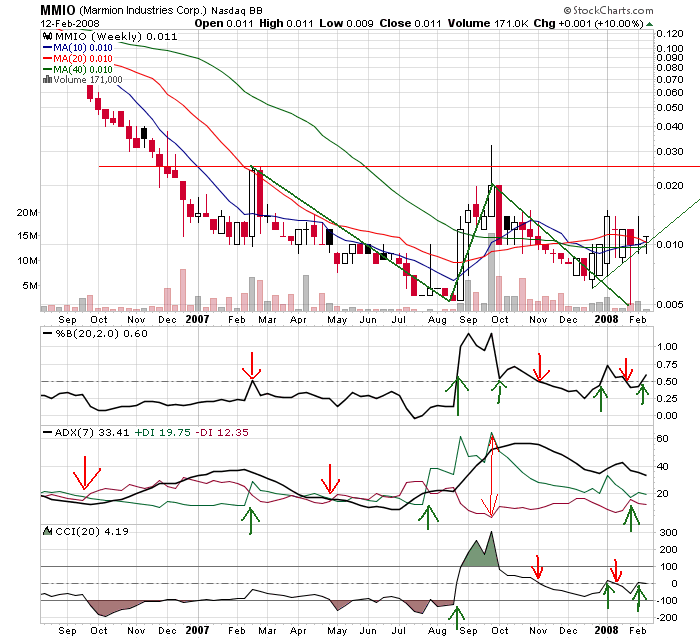Screen dimensions: 700x639
Task: Click the green shaded CCI overbought area
Action: click(x=481, y=553)
